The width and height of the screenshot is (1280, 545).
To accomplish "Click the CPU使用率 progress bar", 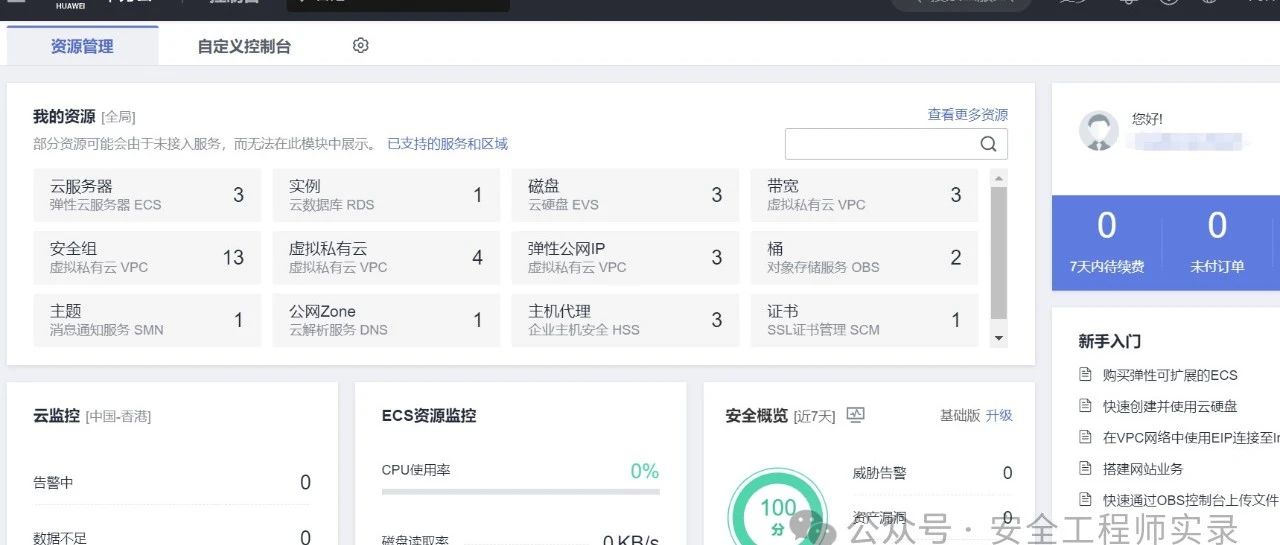I will [x=520, y=492].
